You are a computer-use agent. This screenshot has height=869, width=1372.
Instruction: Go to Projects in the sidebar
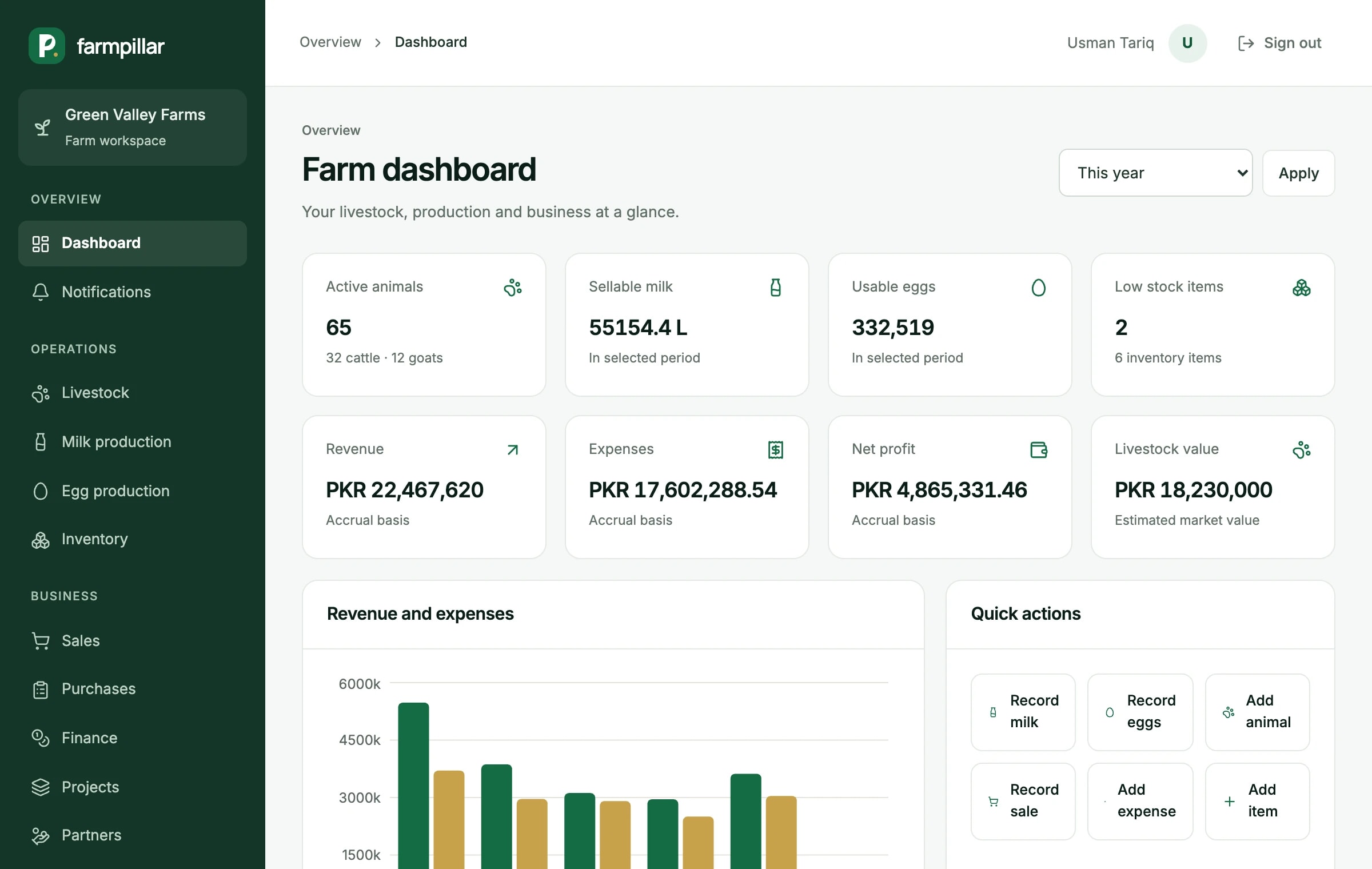[x=133, y=787]
